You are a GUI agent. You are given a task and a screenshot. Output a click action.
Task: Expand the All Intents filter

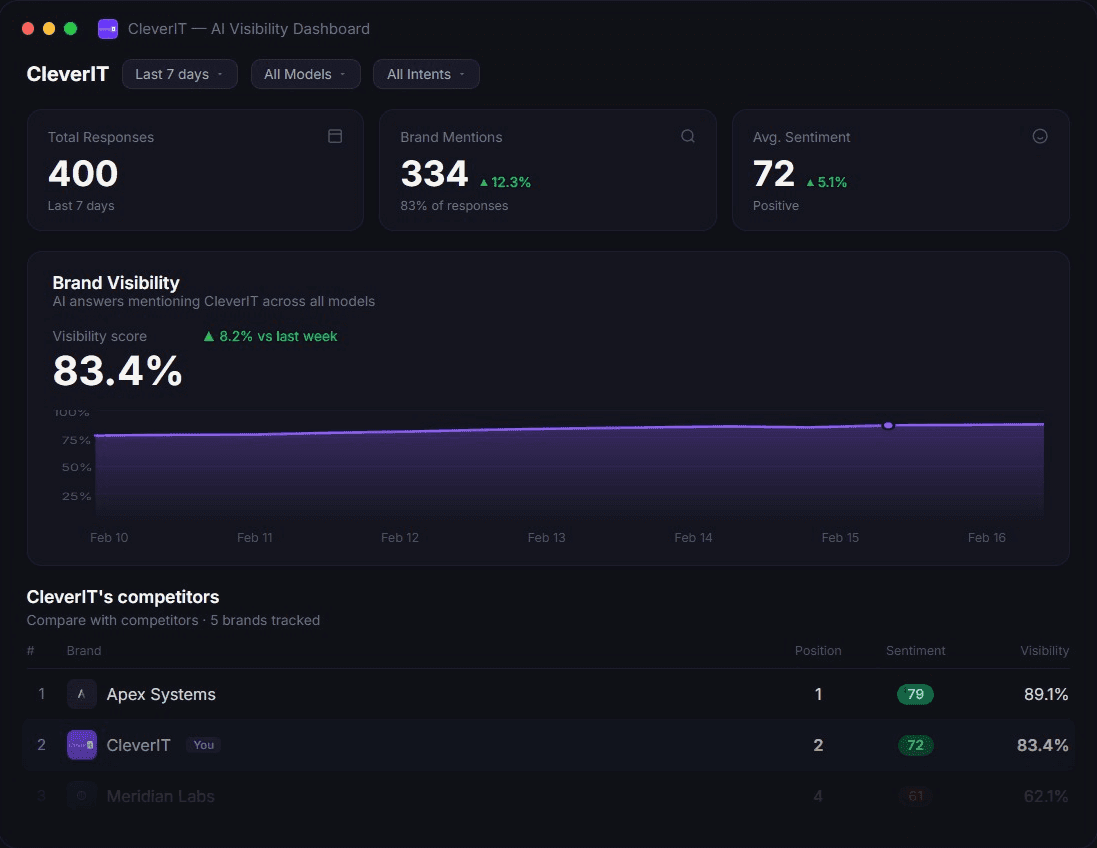tap(426, 73)
